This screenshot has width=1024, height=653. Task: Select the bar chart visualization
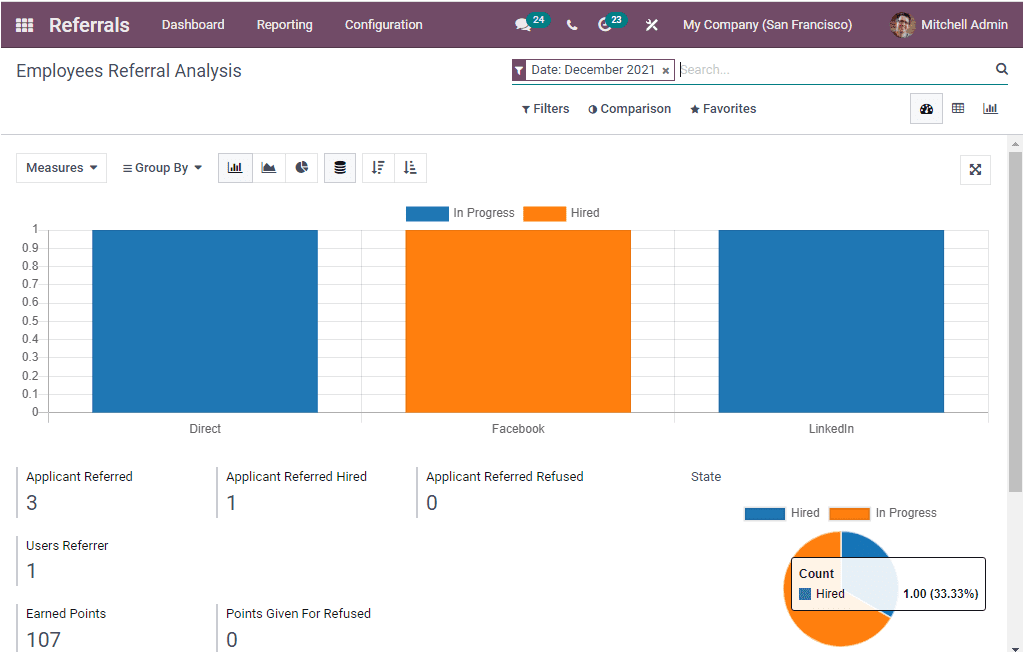235,167
